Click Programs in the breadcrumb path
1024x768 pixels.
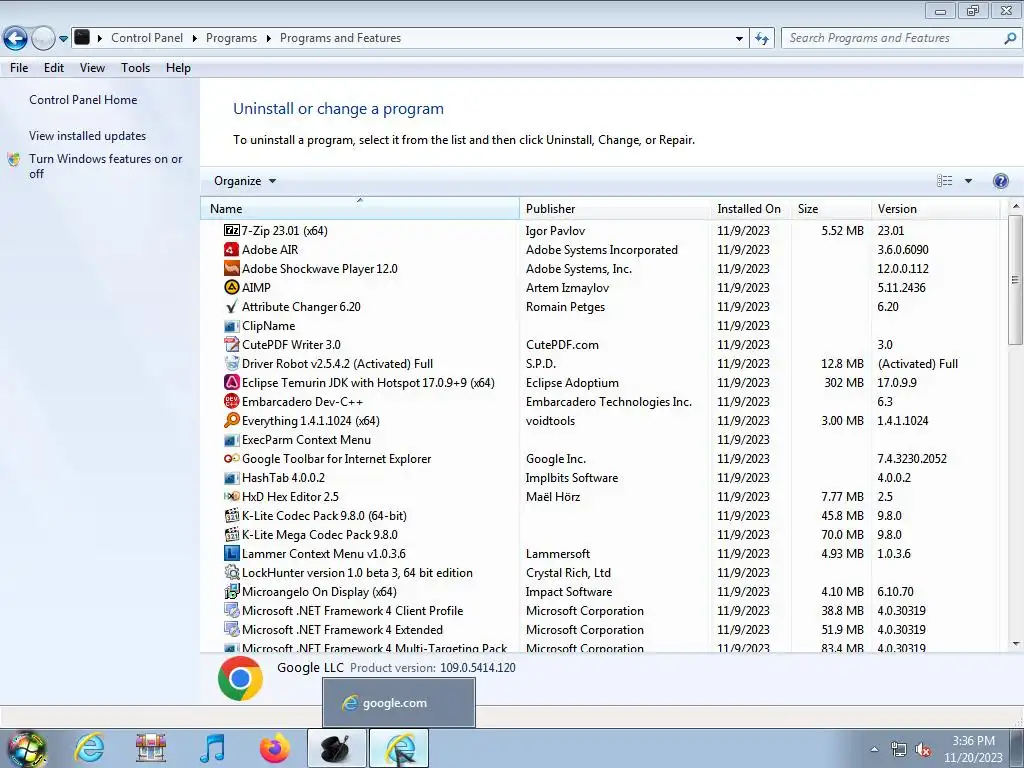click(x=231, y=38)
